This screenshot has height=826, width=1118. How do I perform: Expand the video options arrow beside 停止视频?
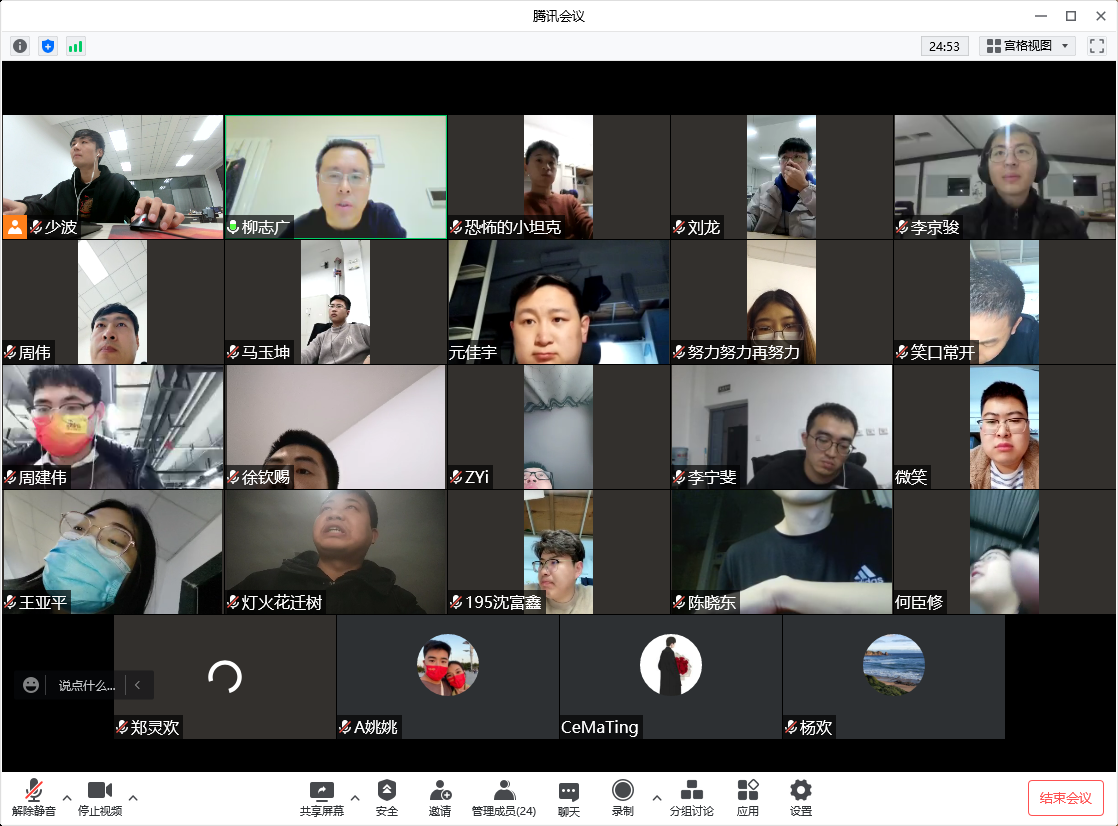coord(133,797)
